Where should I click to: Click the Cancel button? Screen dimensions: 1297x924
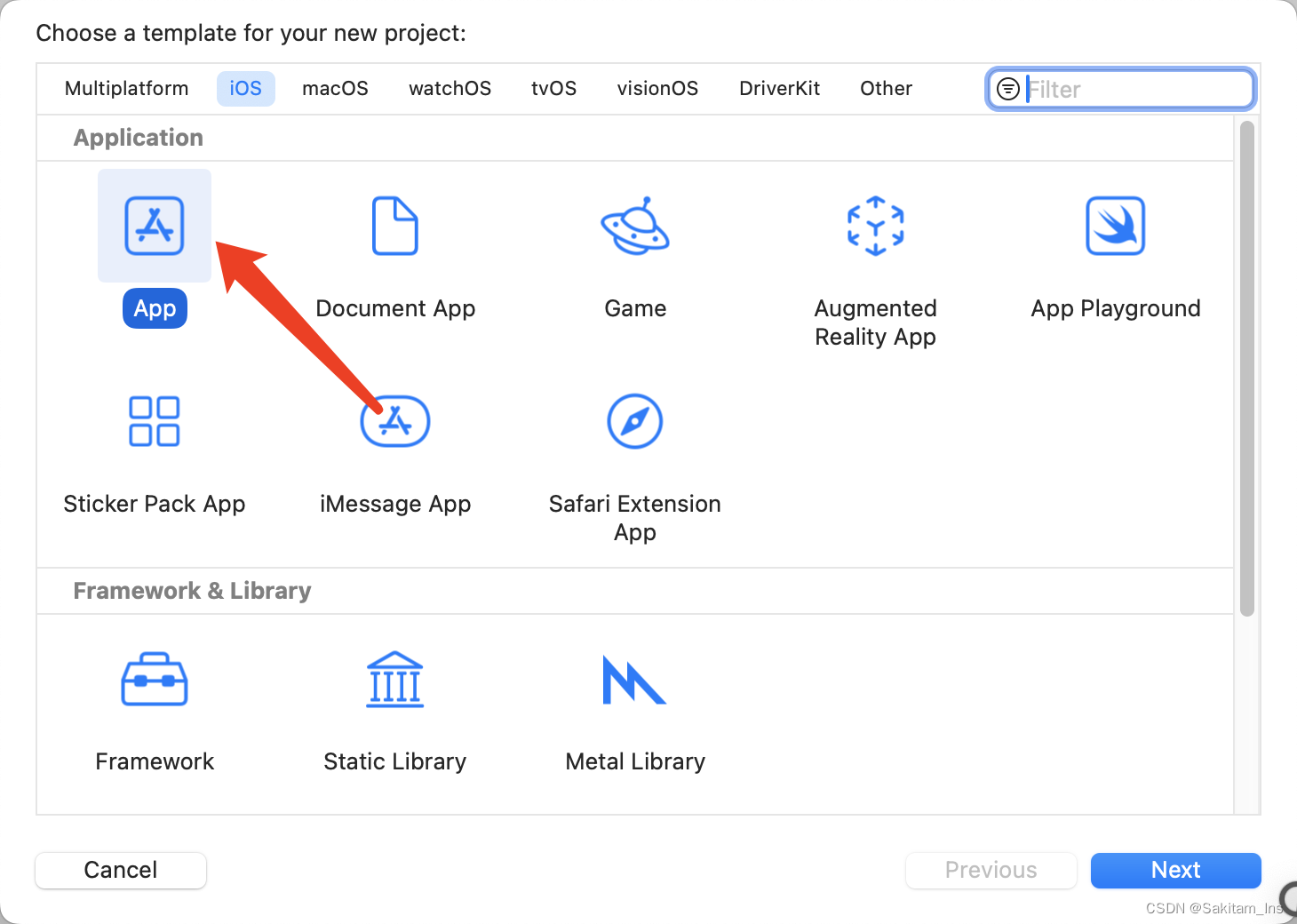(x=121, y=870)
